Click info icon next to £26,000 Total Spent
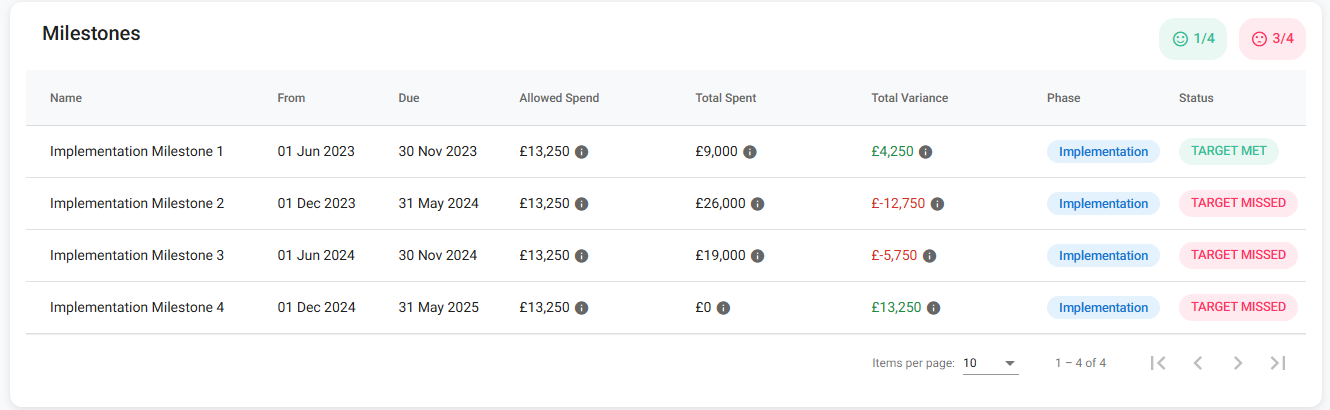 tap(758, 204)
